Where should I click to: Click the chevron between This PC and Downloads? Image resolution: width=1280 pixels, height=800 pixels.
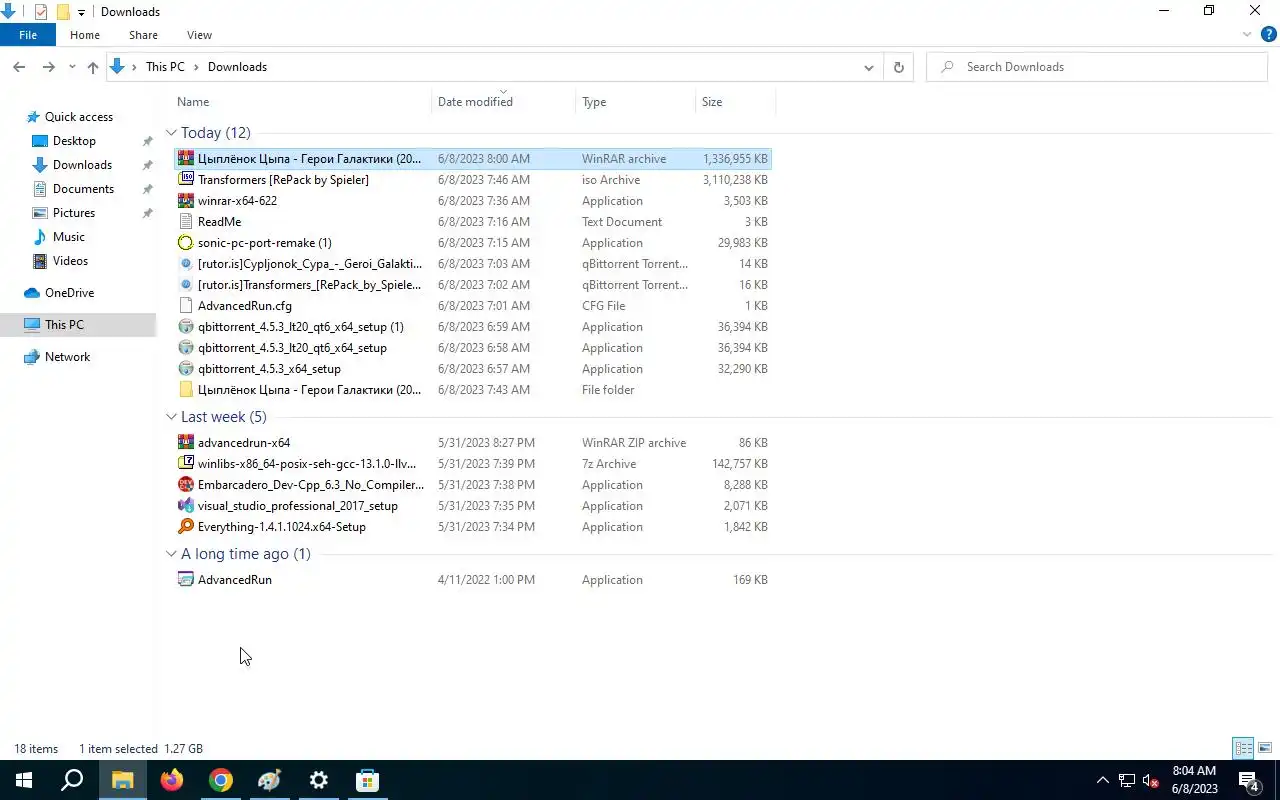[197, 67]
